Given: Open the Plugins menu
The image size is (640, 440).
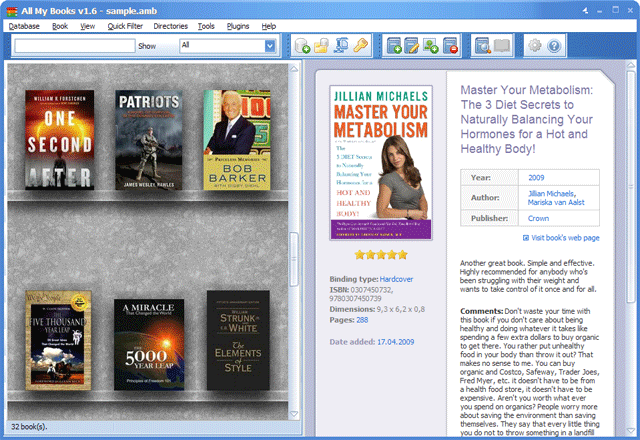Looking at the screenshot, I should point(238,26).
